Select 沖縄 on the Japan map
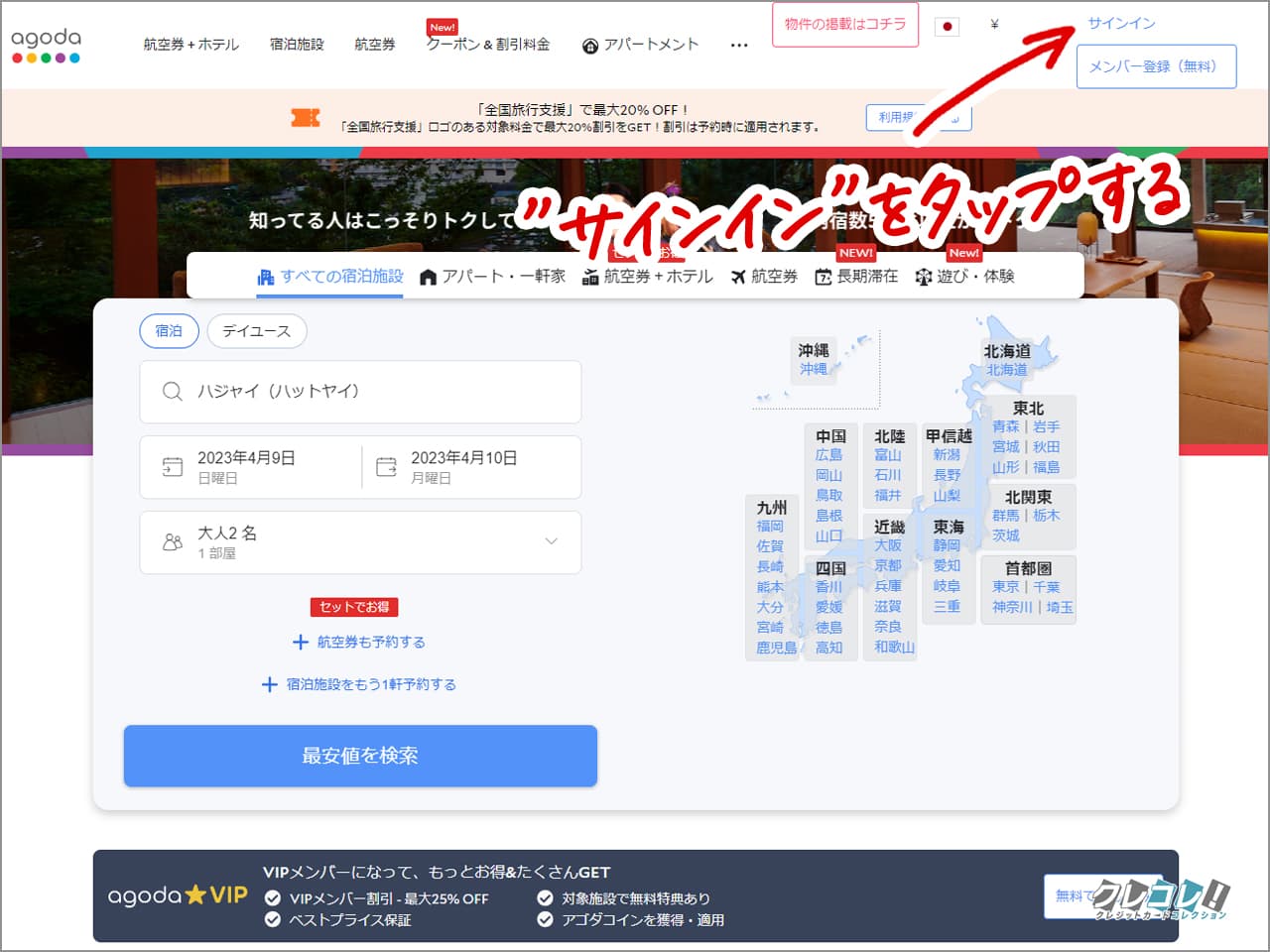The width and height of the screenshot is (1270, 952). click(x=814, y=369)
